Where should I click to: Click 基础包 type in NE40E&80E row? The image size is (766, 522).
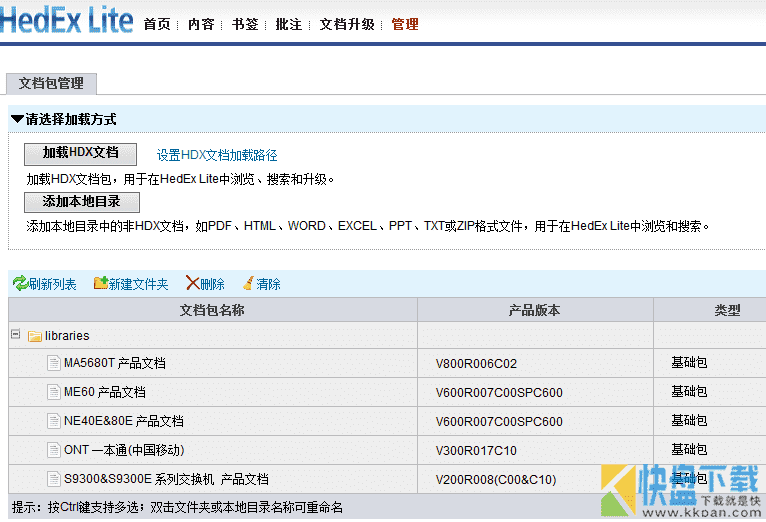click(x=689, y=420)
